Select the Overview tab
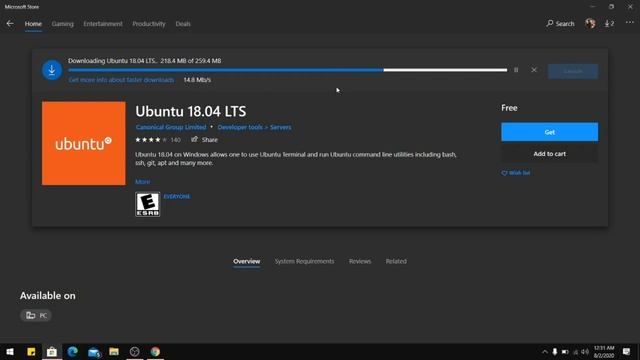Image resolution: width=640 pixels, height=360 pixels. tap(247, 261)
